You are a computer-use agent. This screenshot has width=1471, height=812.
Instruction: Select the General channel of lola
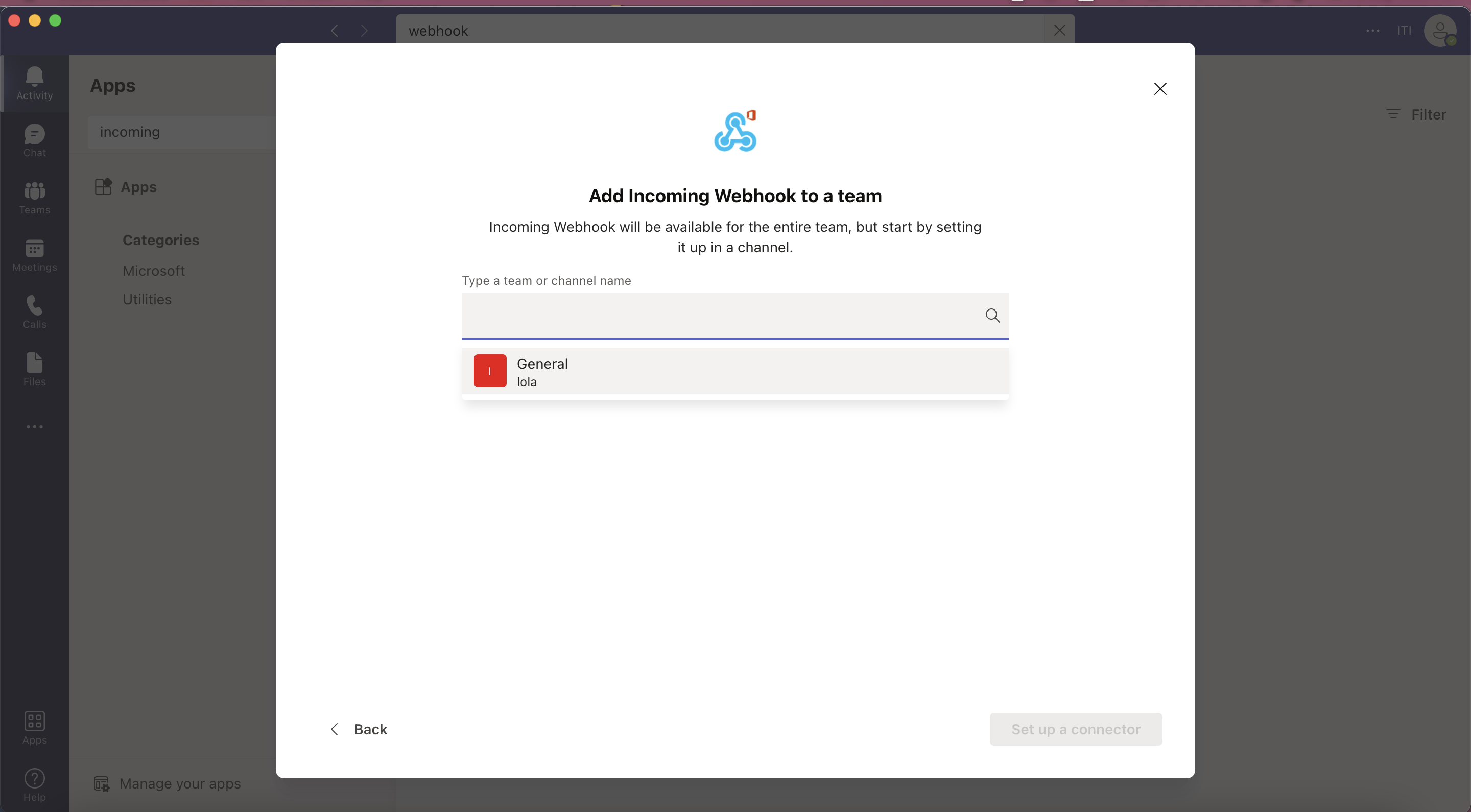(734, 371)
